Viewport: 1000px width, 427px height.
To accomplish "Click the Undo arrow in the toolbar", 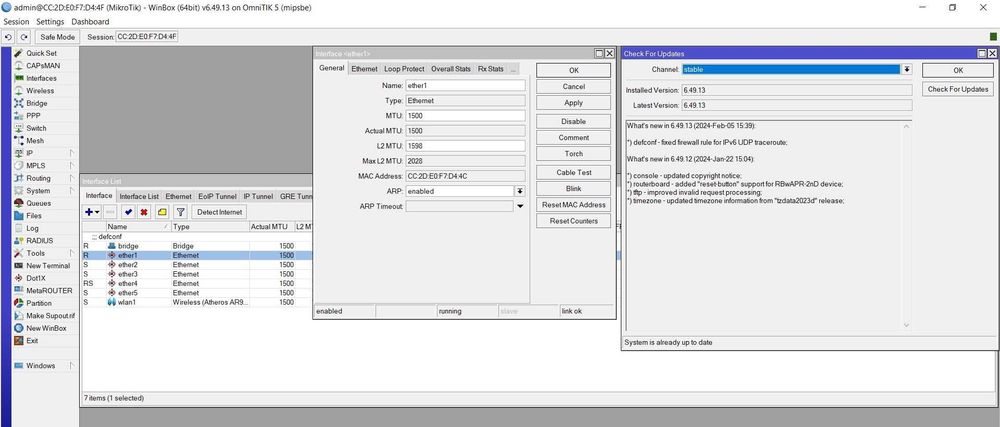I will (9, 37).
